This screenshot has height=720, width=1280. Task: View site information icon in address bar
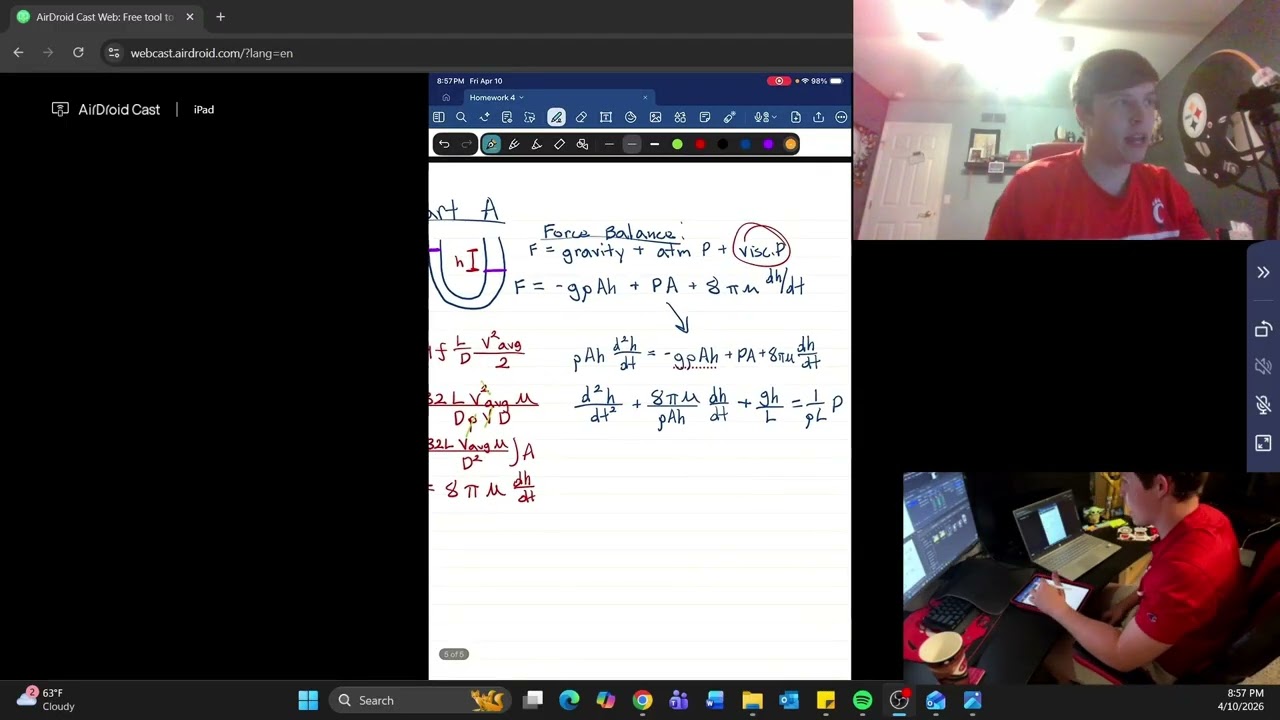114,53
